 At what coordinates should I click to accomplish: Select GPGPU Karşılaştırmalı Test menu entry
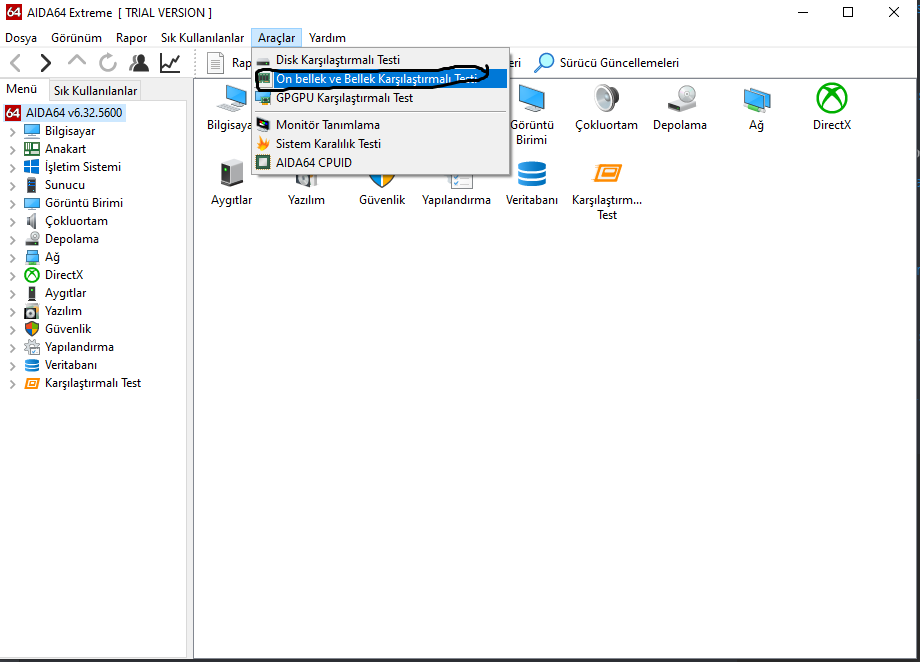(x=380, y=97)
